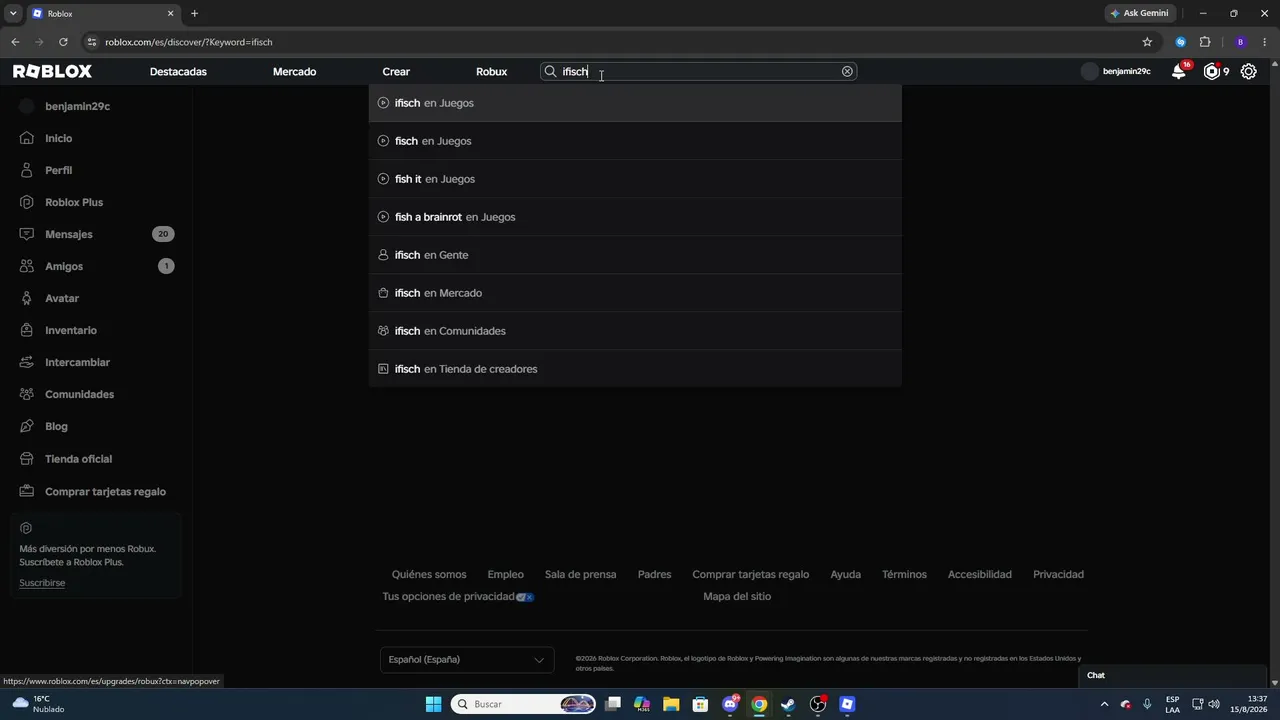Open the Chrome profile avatar B
Viewport: 1280px width, 720px height.
coord(1241,42)
